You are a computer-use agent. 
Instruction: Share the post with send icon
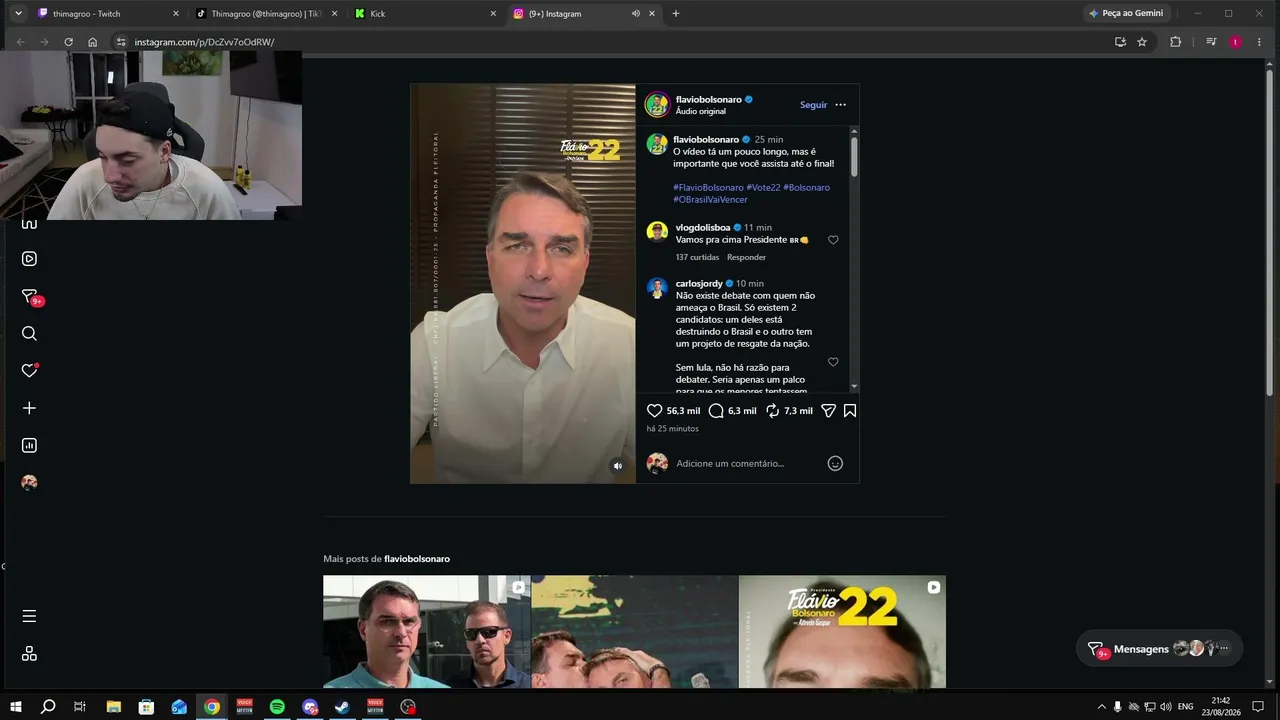coord(828,411)
